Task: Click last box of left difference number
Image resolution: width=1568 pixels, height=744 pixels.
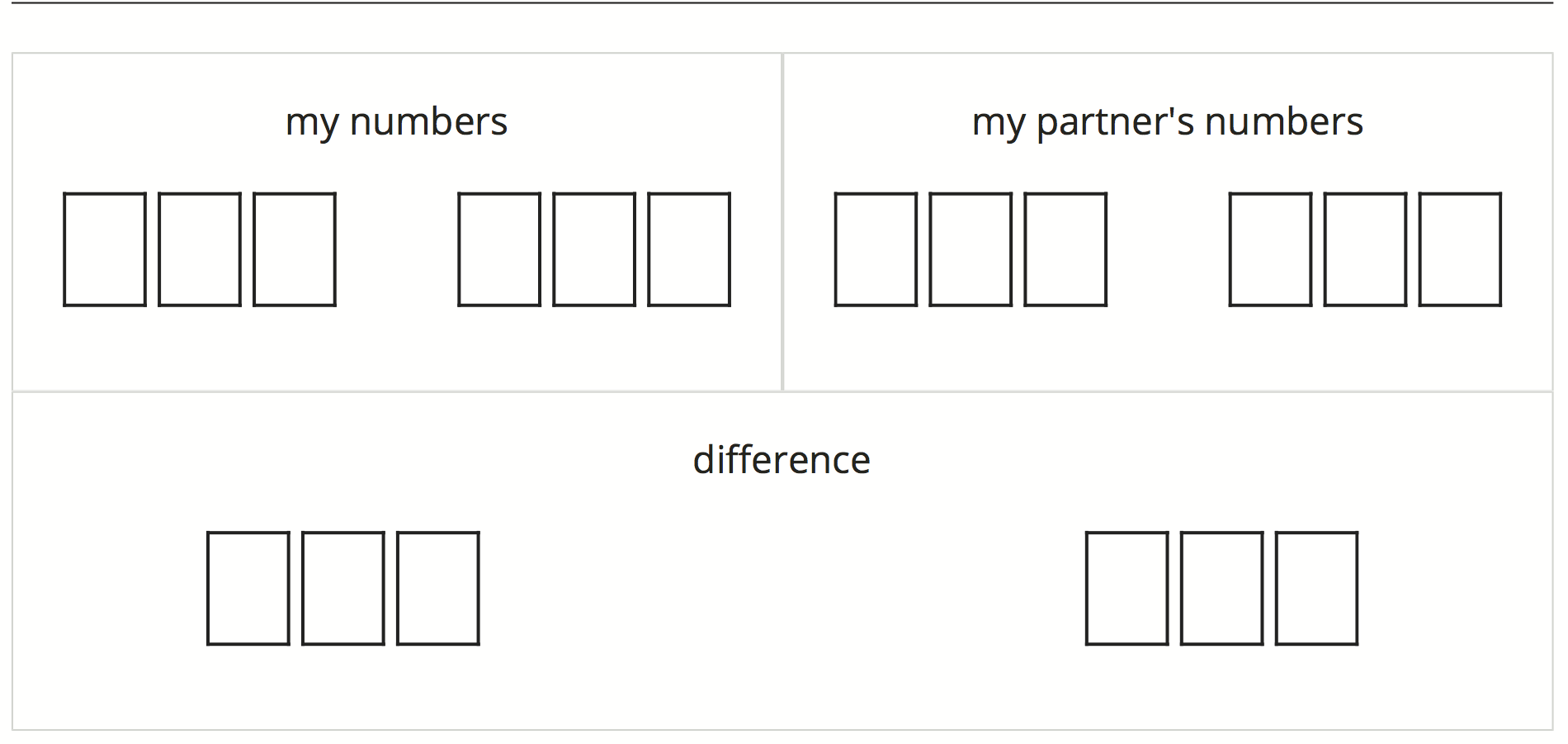Action: click(438, 588)
